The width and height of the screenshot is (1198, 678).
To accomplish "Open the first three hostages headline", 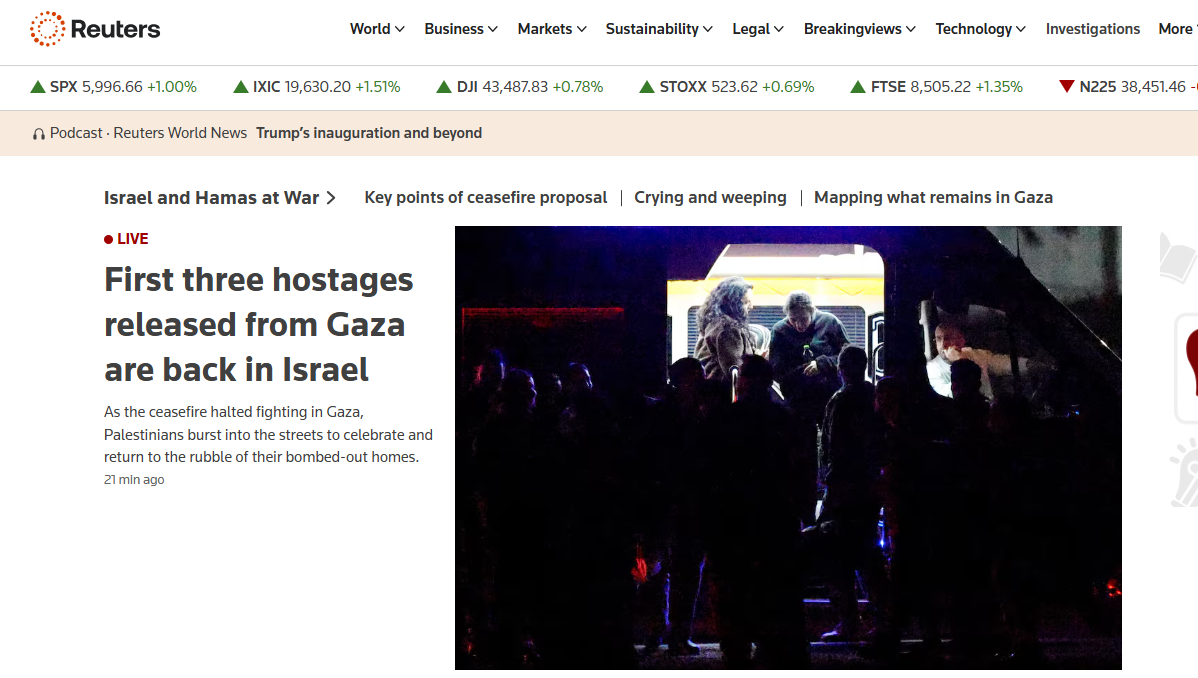I will 258,325.
